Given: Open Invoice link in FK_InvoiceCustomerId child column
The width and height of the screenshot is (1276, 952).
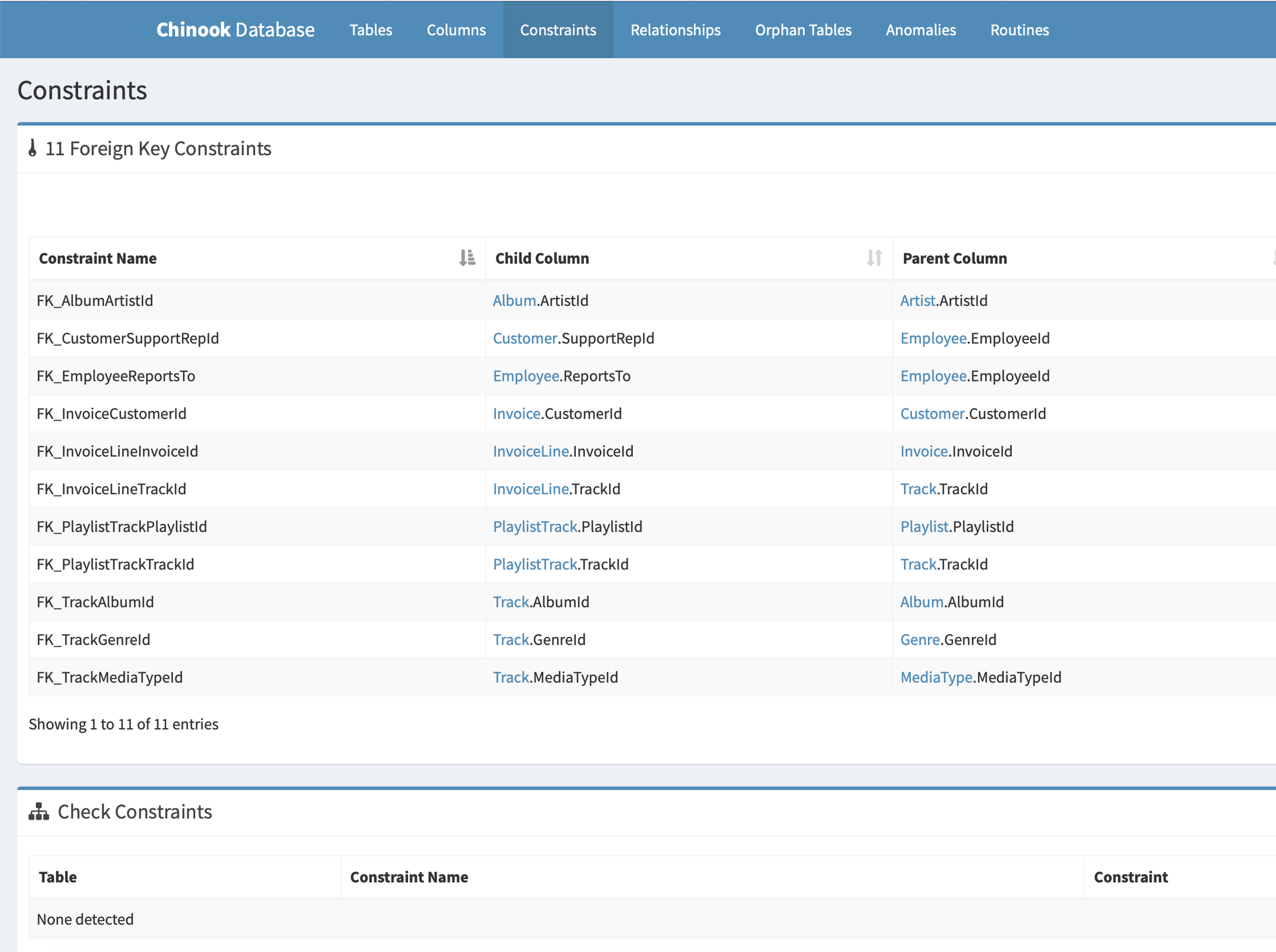Looking at the screenshot, I should (516, 413).
